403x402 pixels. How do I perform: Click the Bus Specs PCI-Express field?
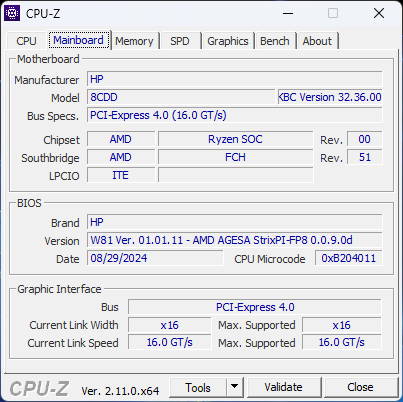click(235, 115)
